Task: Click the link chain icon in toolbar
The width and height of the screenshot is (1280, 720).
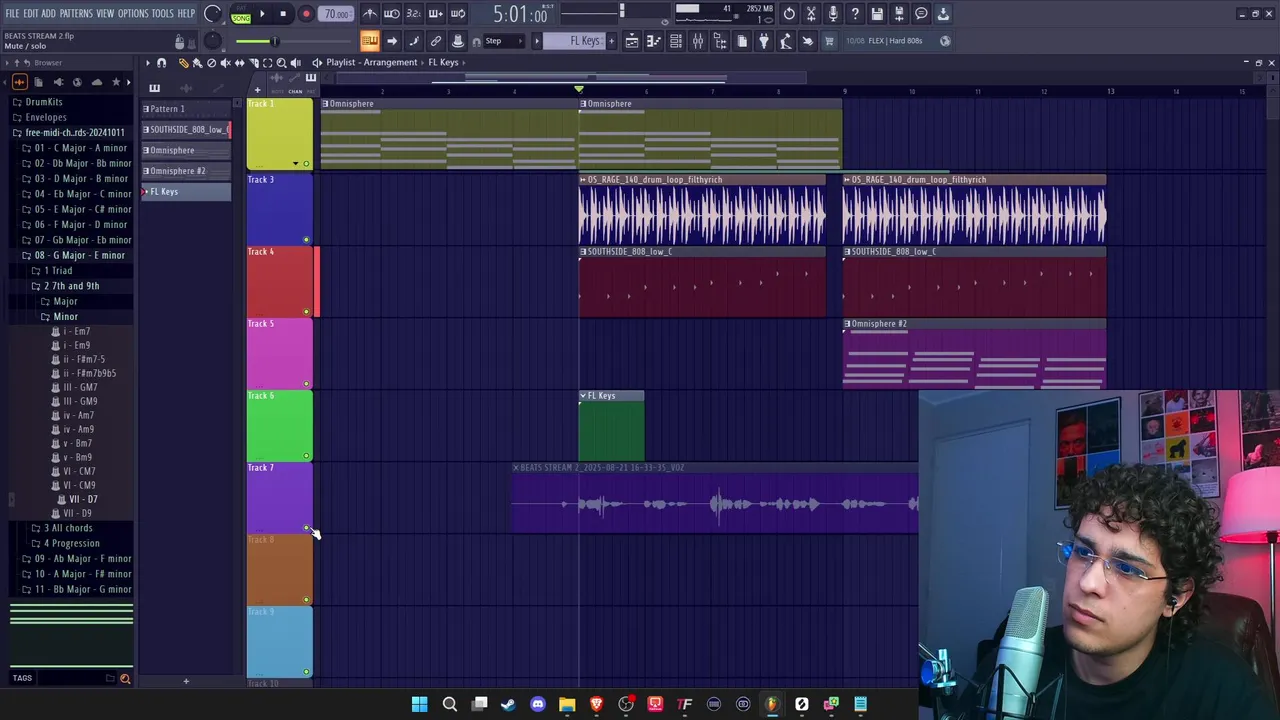Action: click(436, 41)
